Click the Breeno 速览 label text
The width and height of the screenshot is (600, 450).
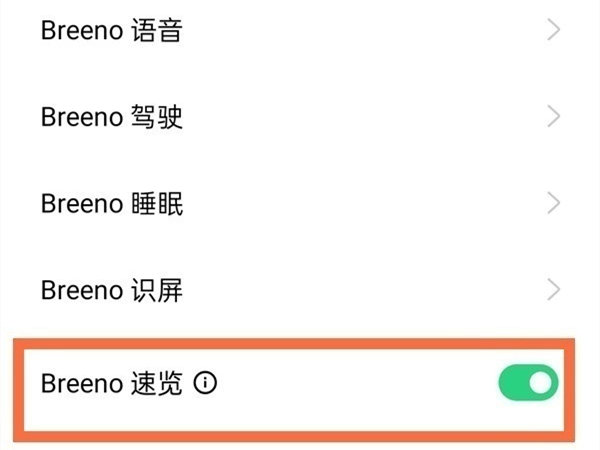point(111,384)
